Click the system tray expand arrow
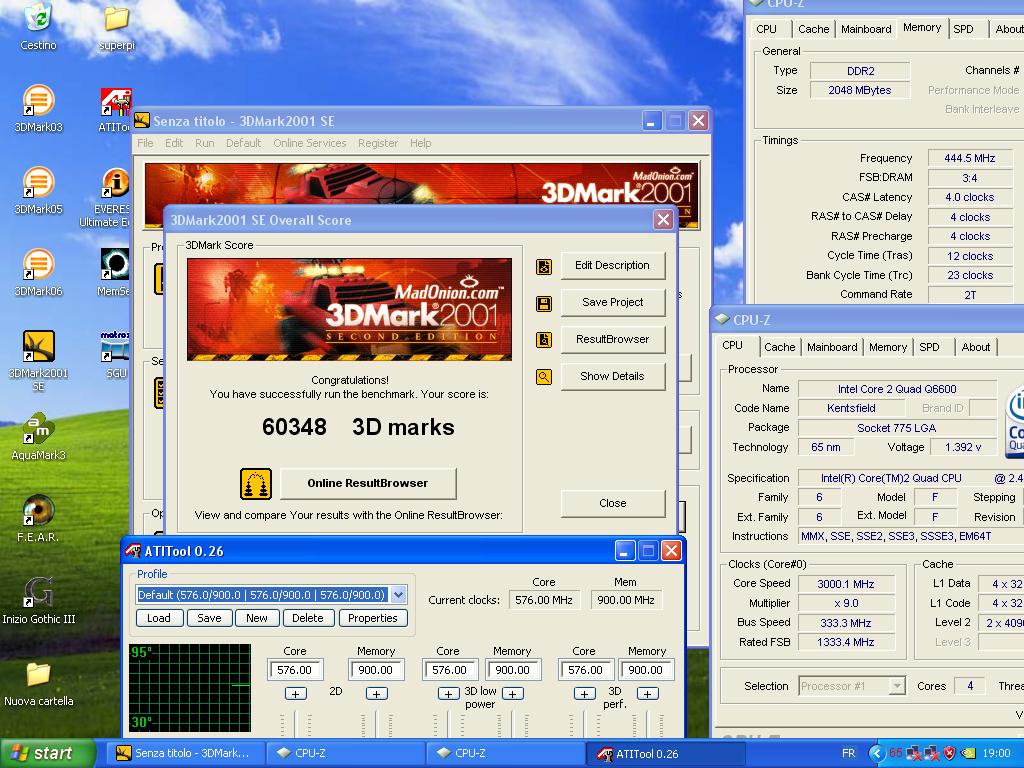Screen dimensions: 1024x768 pos(876,753)
